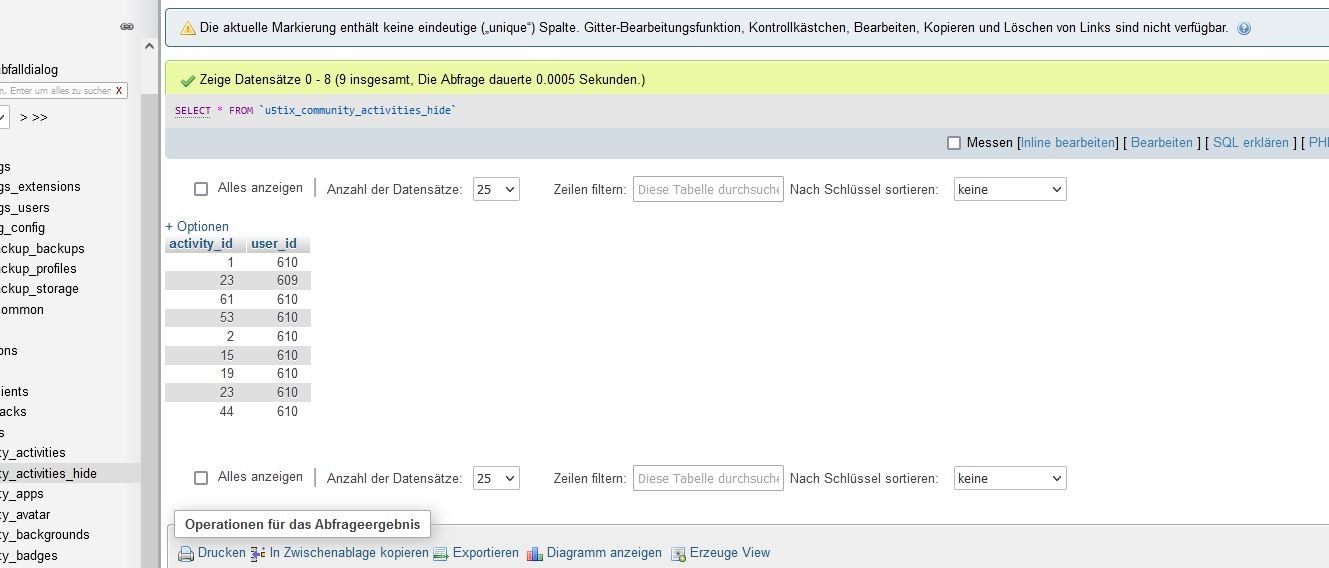Click the copy to clipboard icon
Screen dimensions: 1329x568
click(x=258, y=554)
